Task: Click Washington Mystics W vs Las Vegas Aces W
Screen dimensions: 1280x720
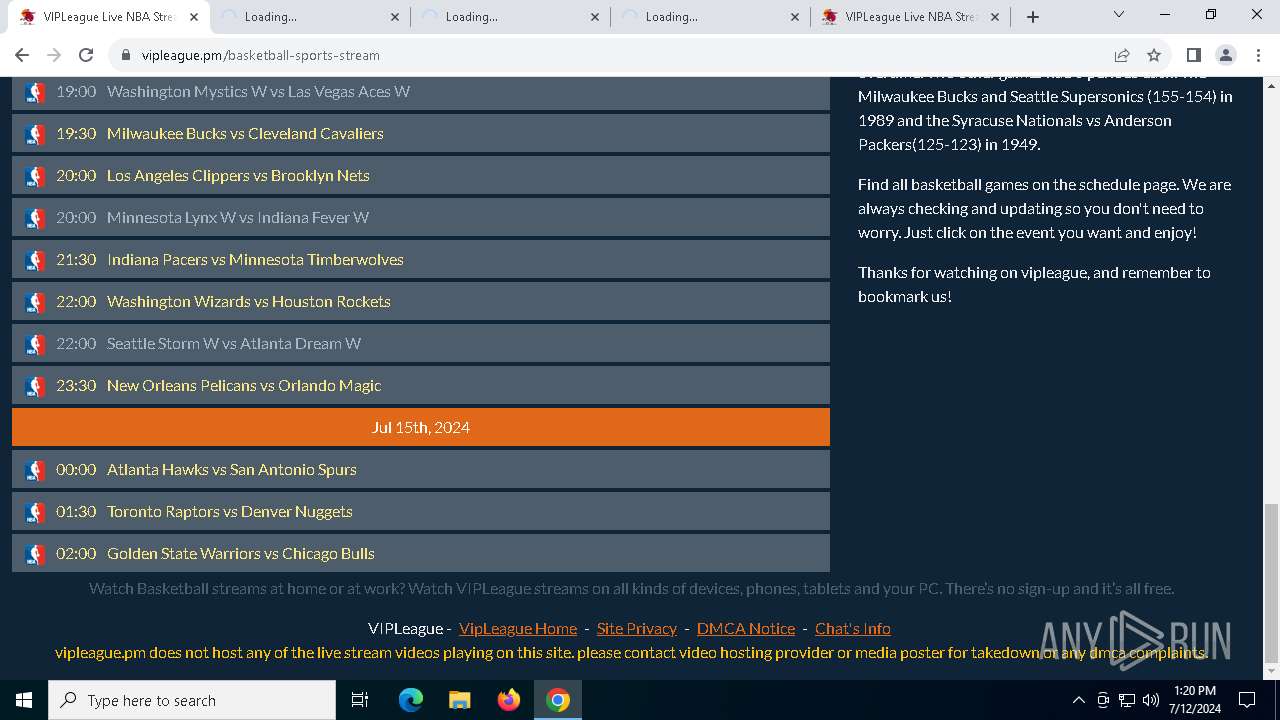Action: (258, 92)
